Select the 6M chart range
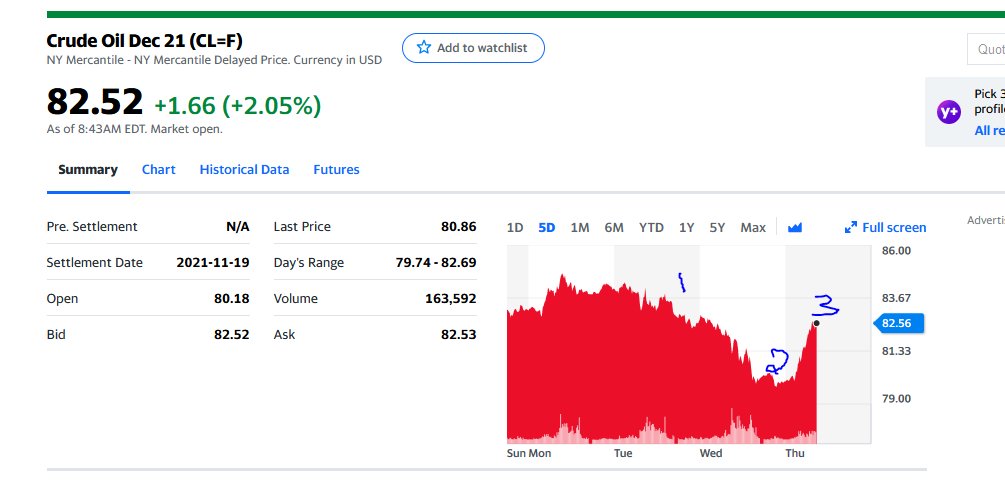 [614, 228]
